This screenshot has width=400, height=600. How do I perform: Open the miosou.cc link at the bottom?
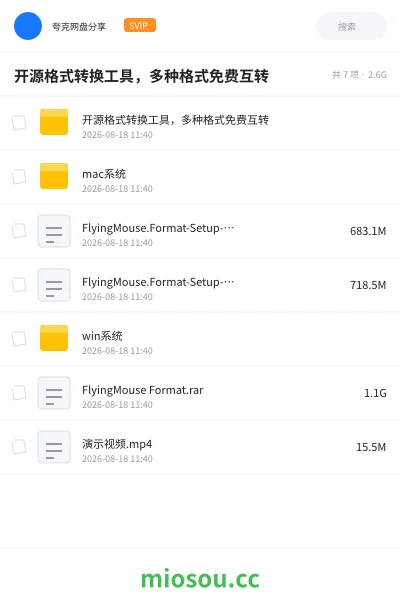[200, 579]
